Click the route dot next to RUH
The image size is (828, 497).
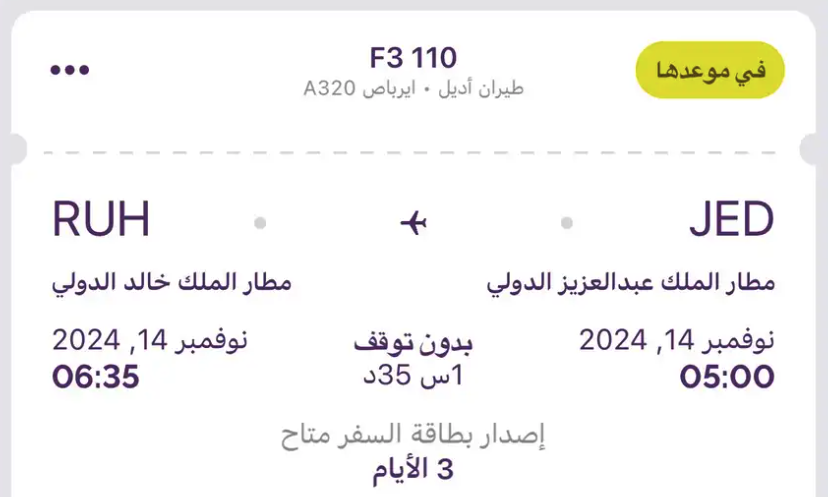pyautogui.click(x=260, y=223)
